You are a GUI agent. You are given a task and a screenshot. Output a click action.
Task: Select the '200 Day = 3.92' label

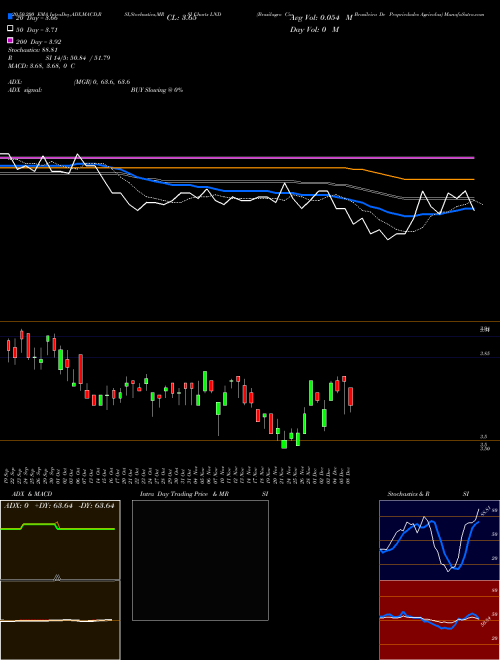[38, 42]
